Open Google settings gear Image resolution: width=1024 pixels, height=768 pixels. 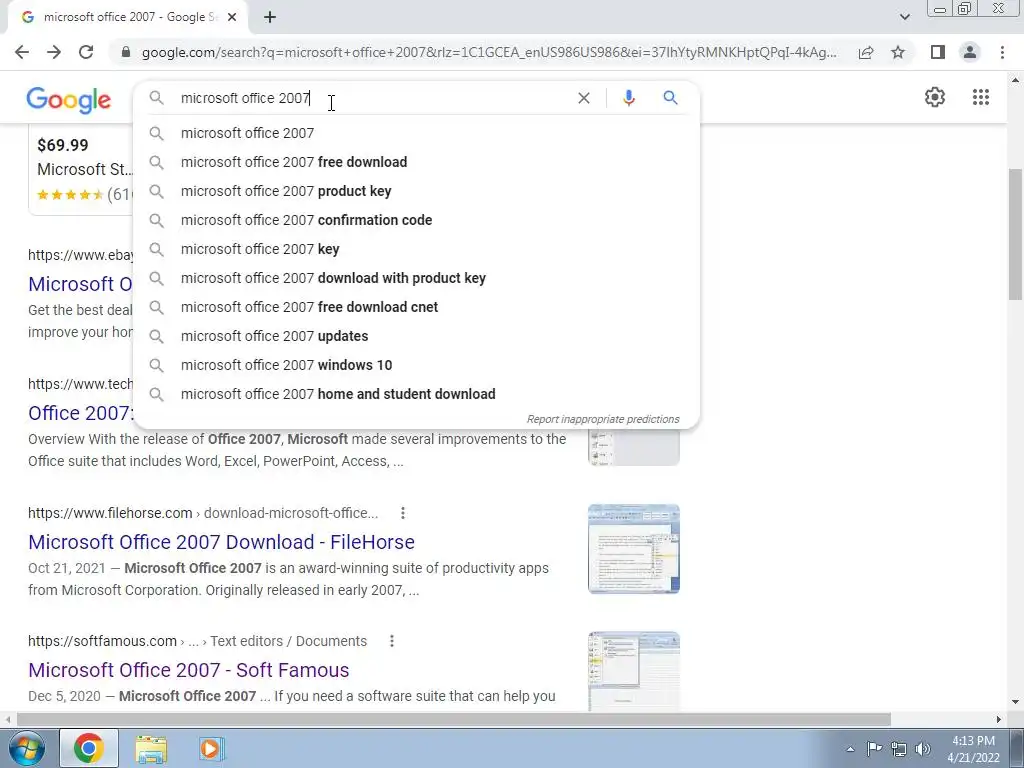935,97
